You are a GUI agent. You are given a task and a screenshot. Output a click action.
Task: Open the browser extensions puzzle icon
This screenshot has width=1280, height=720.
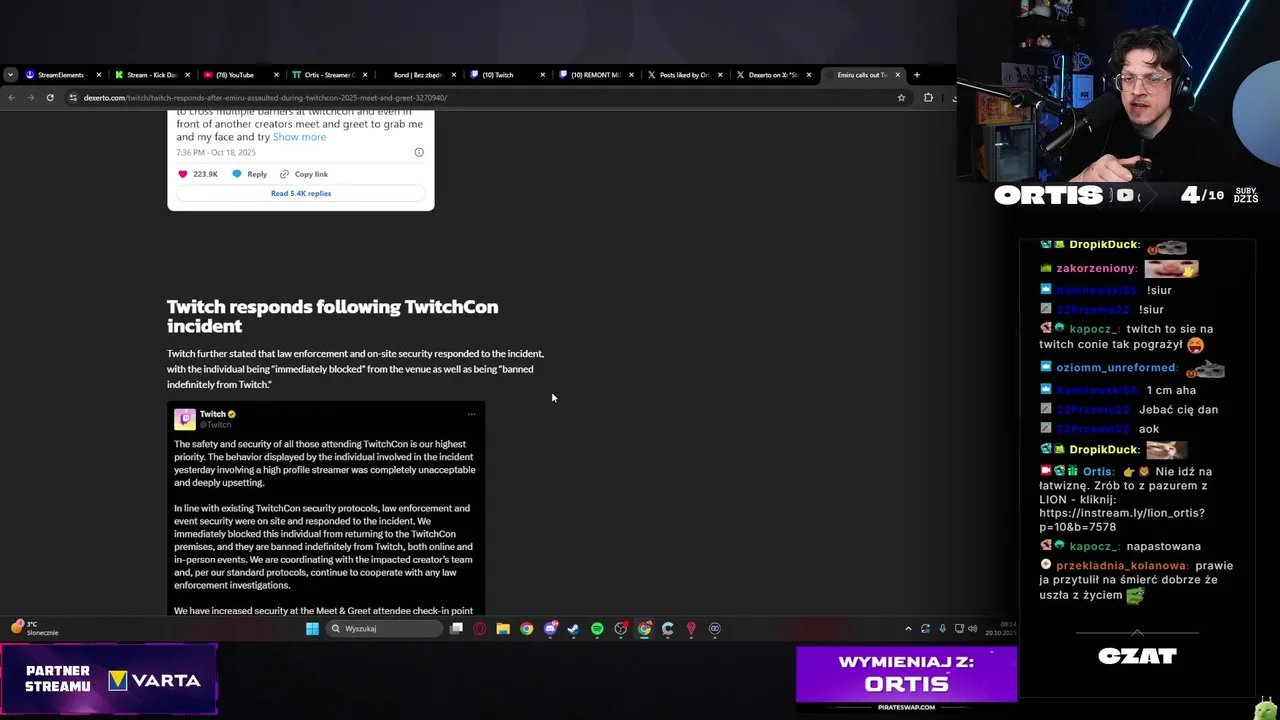click(928, 98)
